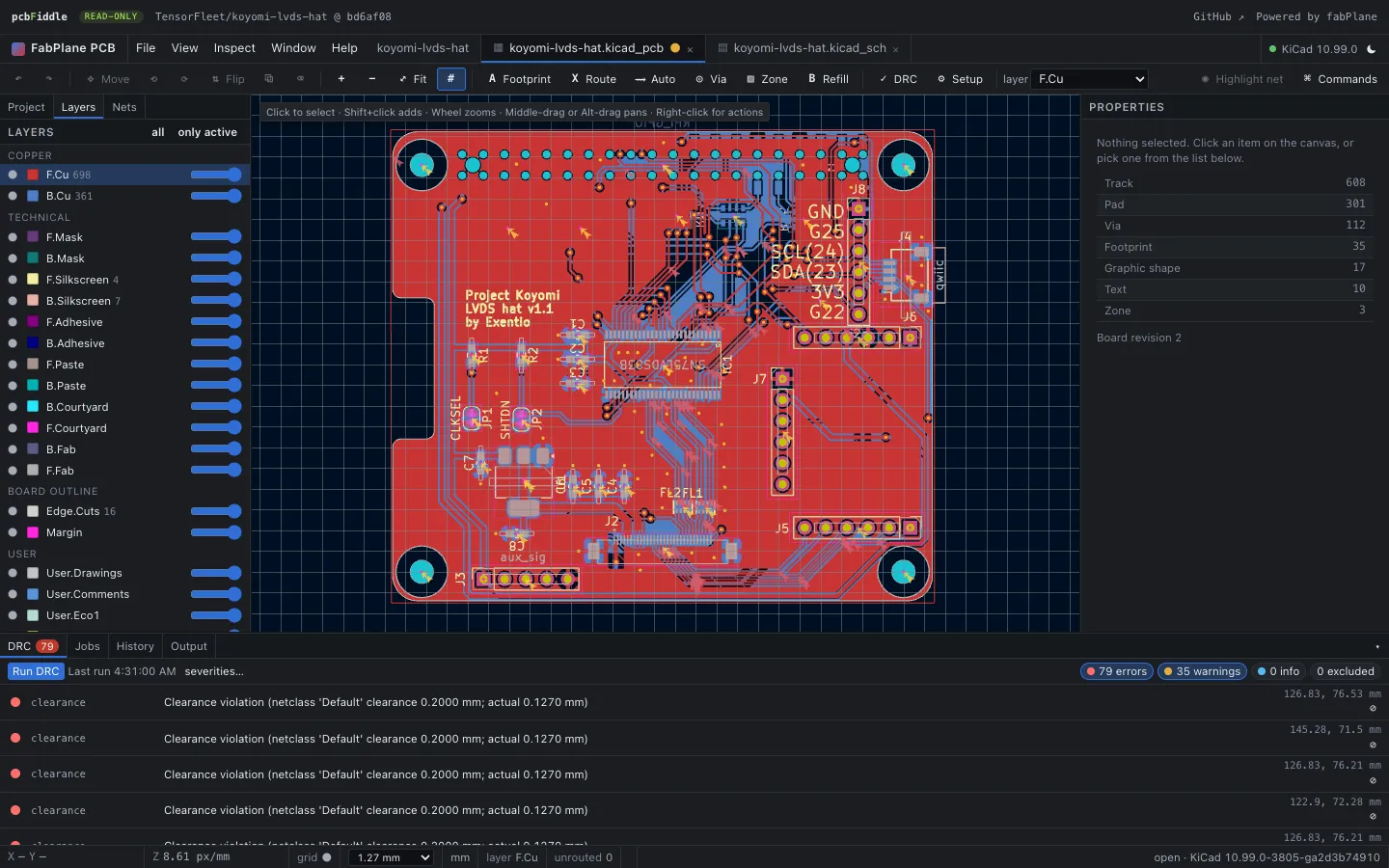Viewport: 1389px width, 868px height.
Task: Click the mm units indicator
Action: (460, 857)
